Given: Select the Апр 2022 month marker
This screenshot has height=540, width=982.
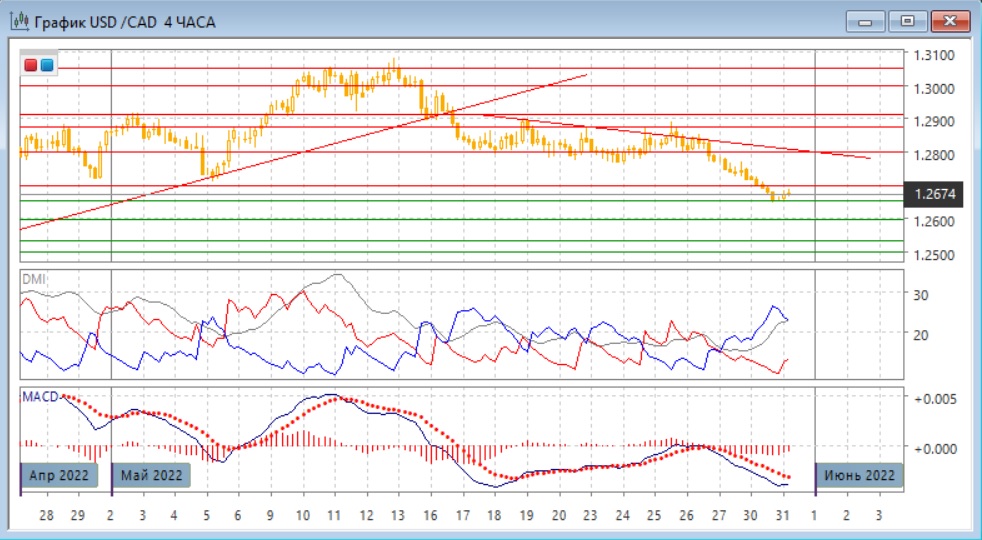Looking at the screenshot, I should (x=59, y=475).
